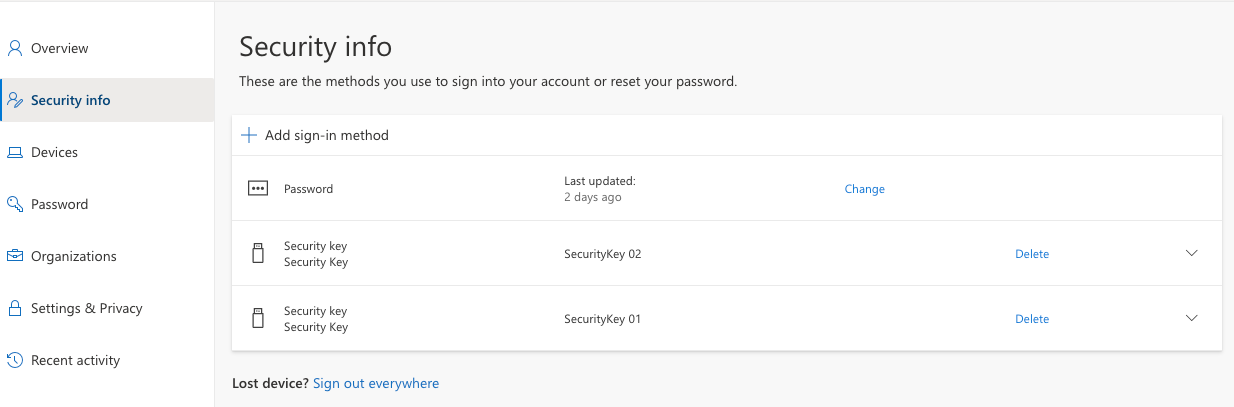Delete SecurityKey 02
The height and width of the screenshot is (407, 1234).
tap(1032, 254)
